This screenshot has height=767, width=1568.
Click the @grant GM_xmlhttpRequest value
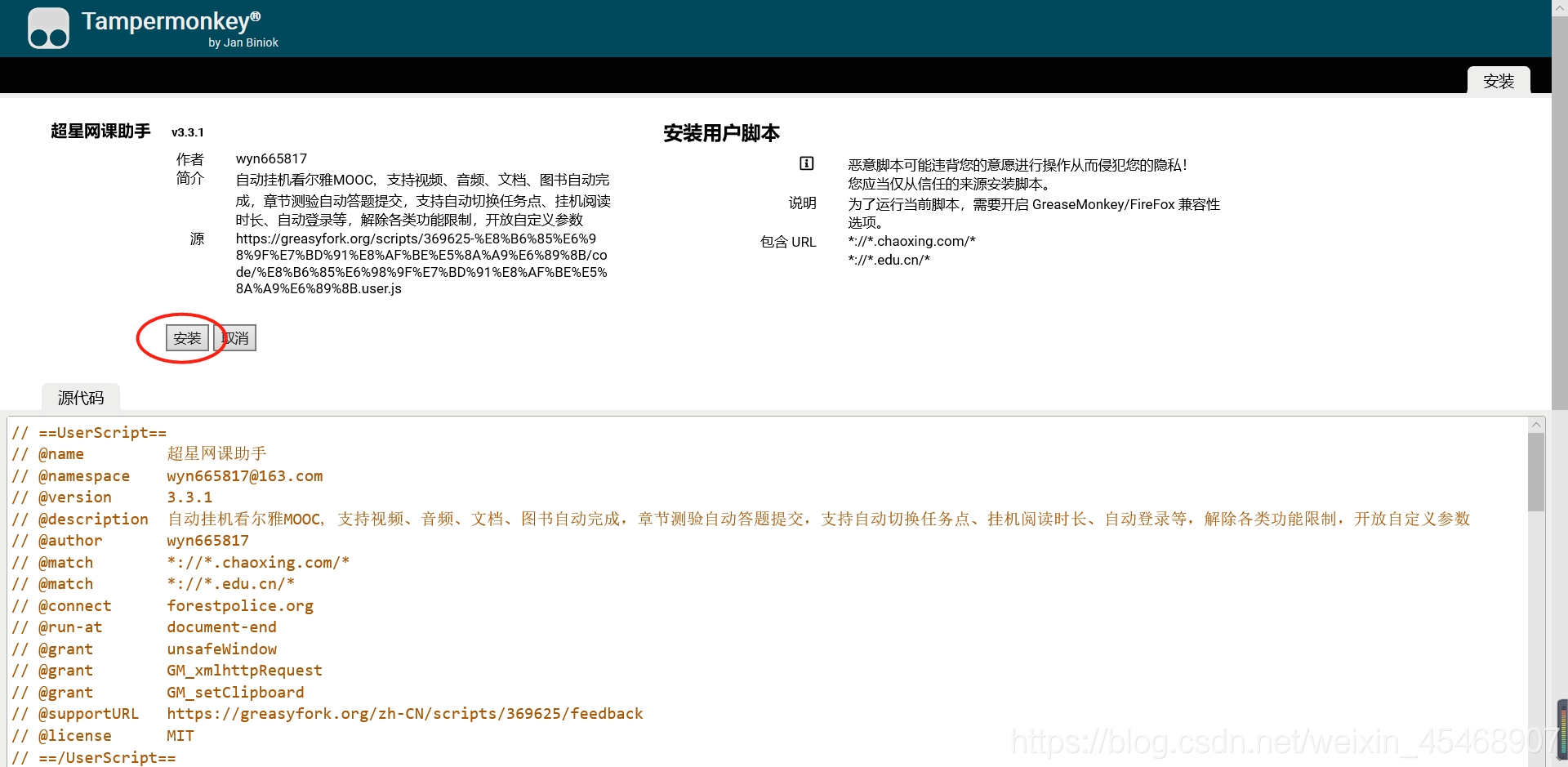click(x=245, y=671)
